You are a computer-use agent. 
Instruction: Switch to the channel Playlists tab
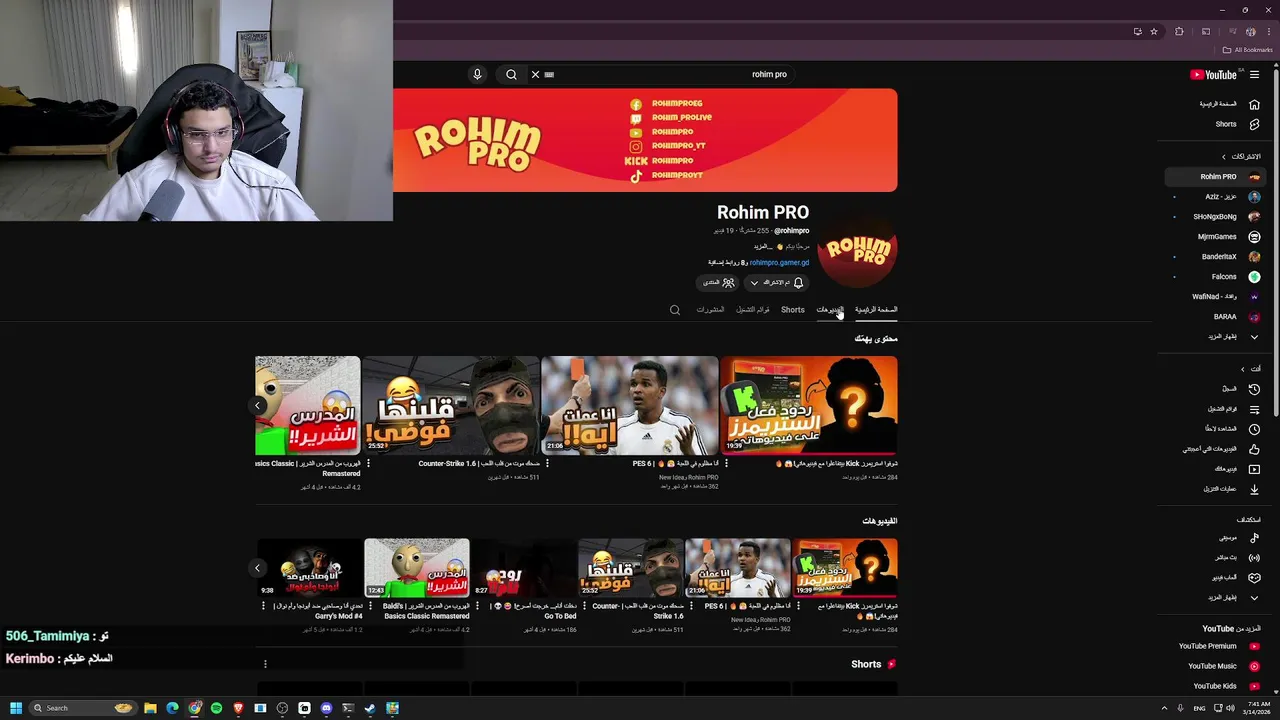point(753,310)
